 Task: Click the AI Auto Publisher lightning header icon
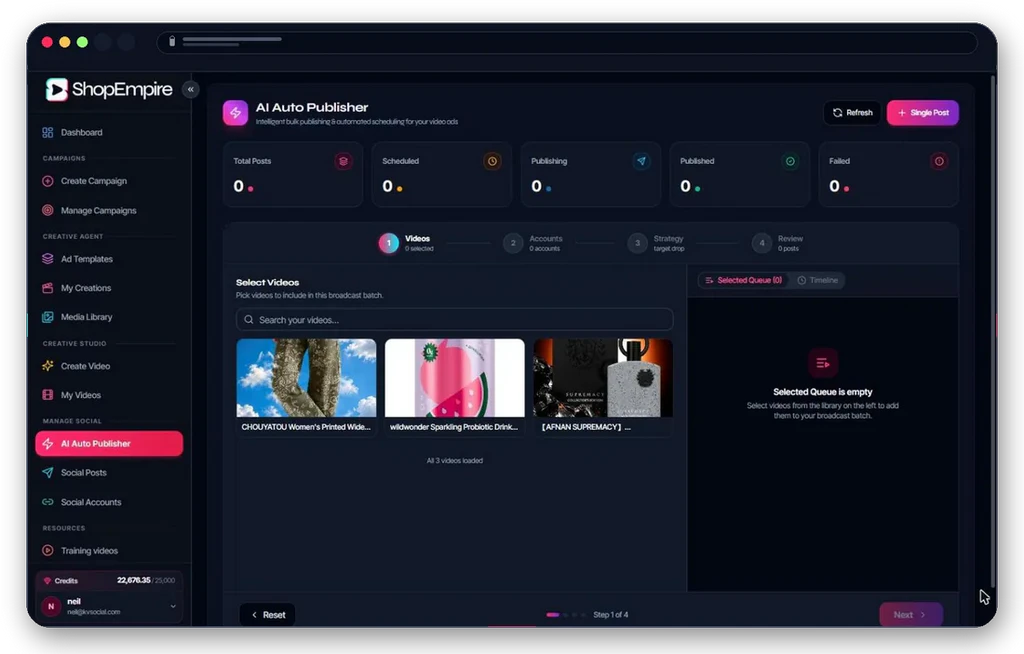click(x=236, y=112)
